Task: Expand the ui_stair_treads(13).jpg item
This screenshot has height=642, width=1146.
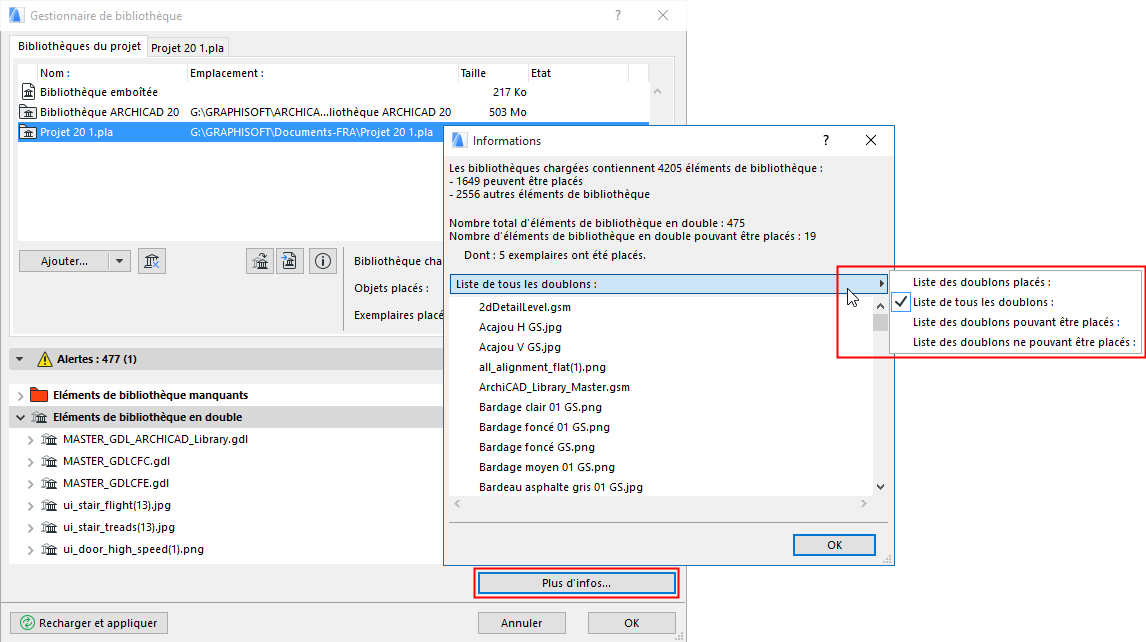Action: click(31, 528)
